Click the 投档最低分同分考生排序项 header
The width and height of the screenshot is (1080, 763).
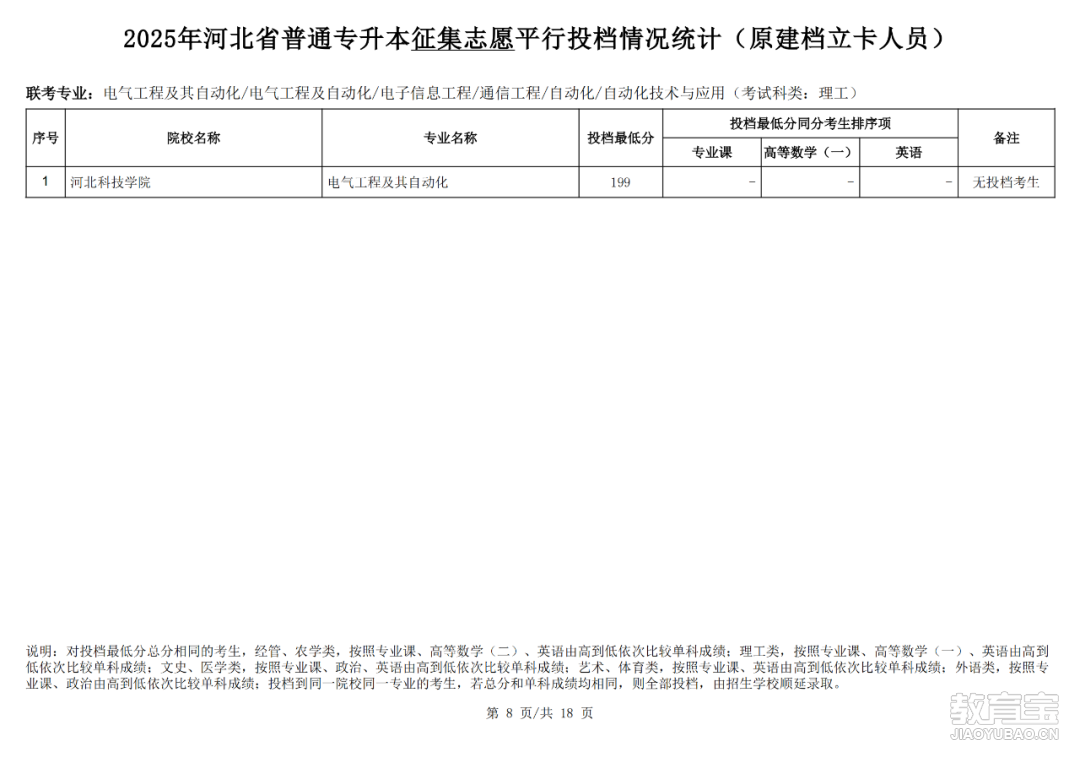pos(810,123)
